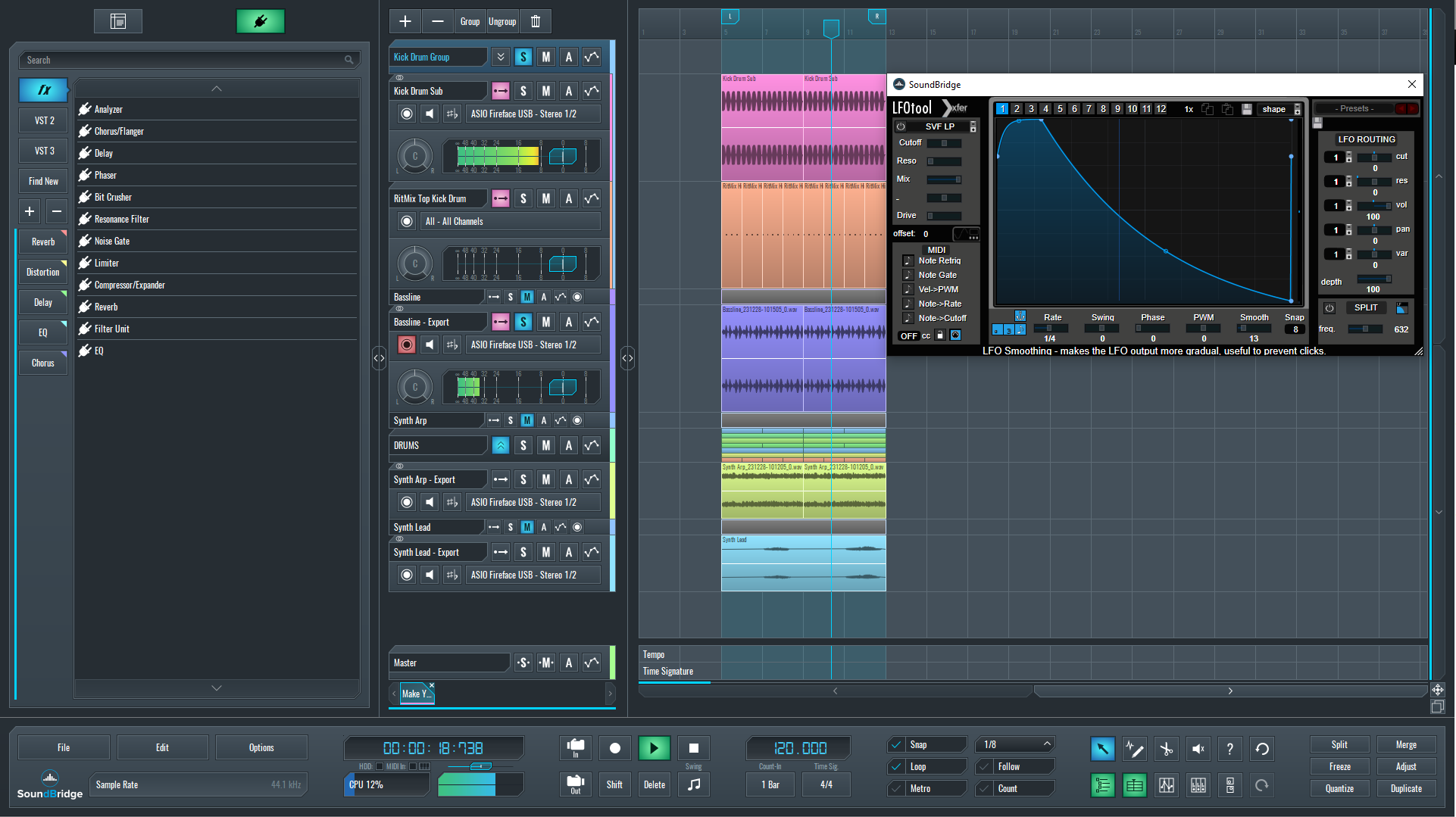The image size is (1456, 817).
Task: Expand the DRUMS group track
Action: click(501, 445)
